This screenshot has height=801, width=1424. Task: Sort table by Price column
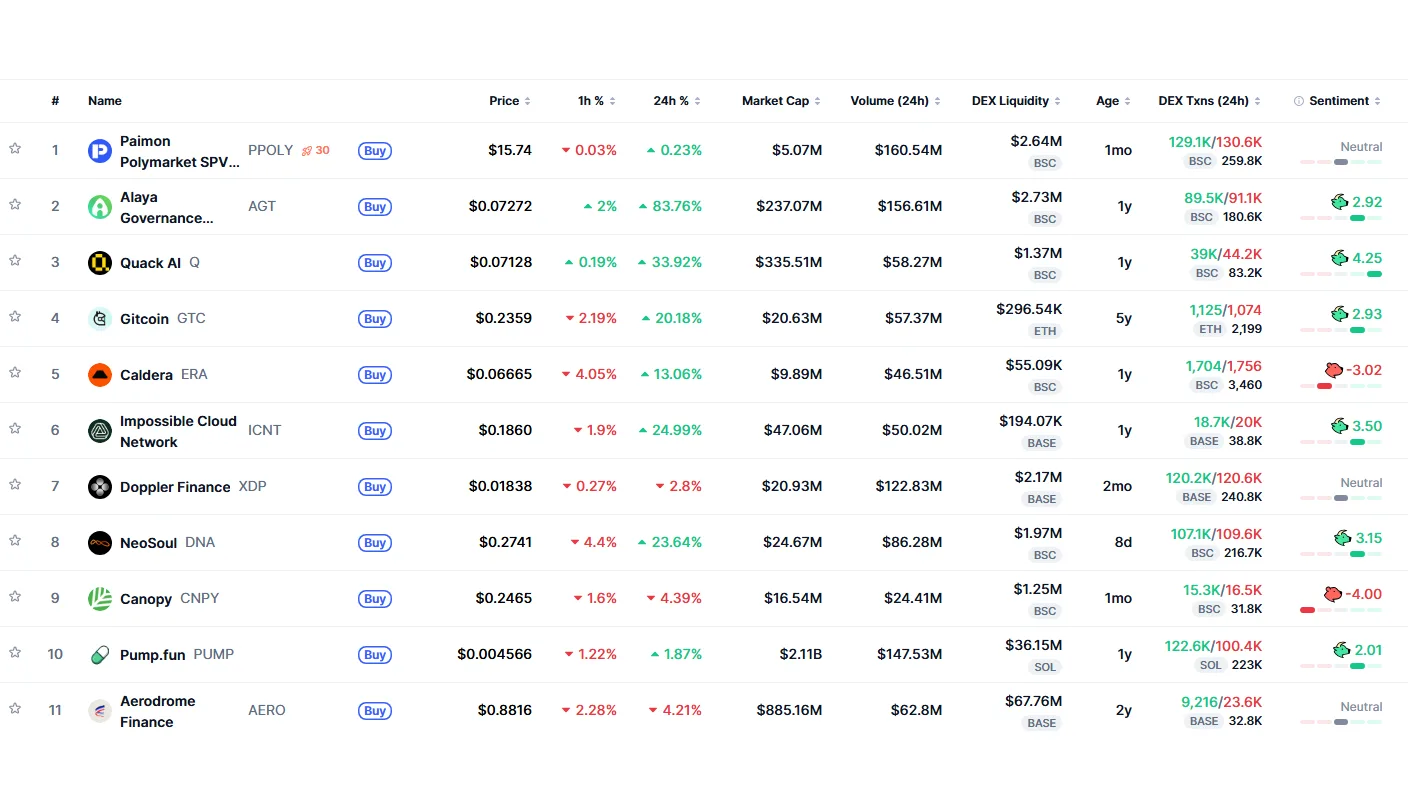pos(510,101)
